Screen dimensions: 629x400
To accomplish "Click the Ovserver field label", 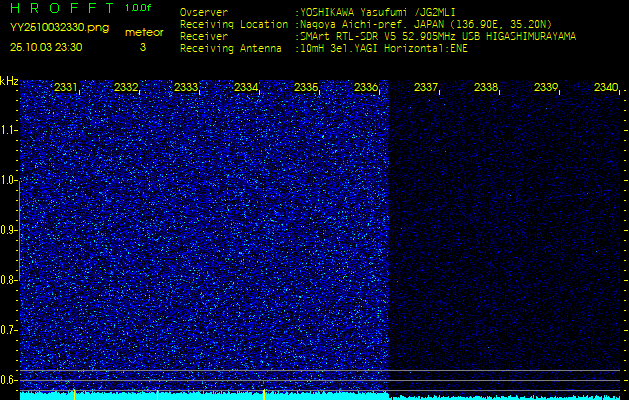I will [x=204, y=12].
